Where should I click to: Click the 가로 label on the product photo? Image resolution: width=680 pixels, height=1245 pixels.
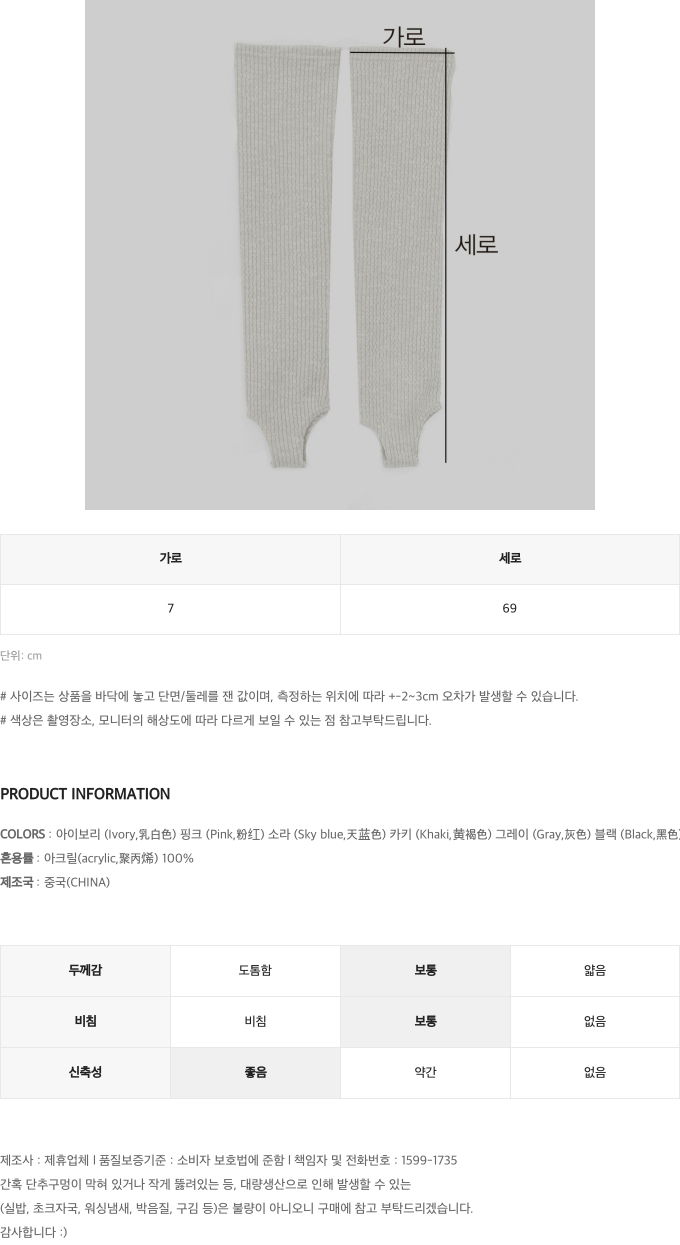403,37
